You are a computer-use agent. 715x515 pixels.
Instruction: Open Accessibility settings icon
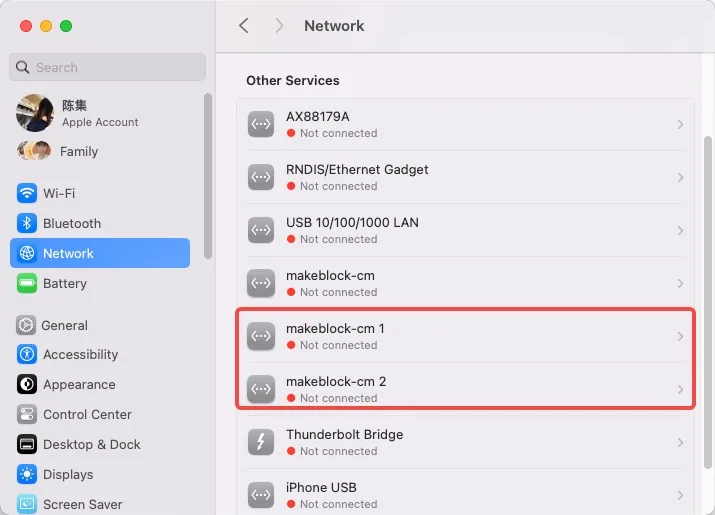click(x=27, y=354)
